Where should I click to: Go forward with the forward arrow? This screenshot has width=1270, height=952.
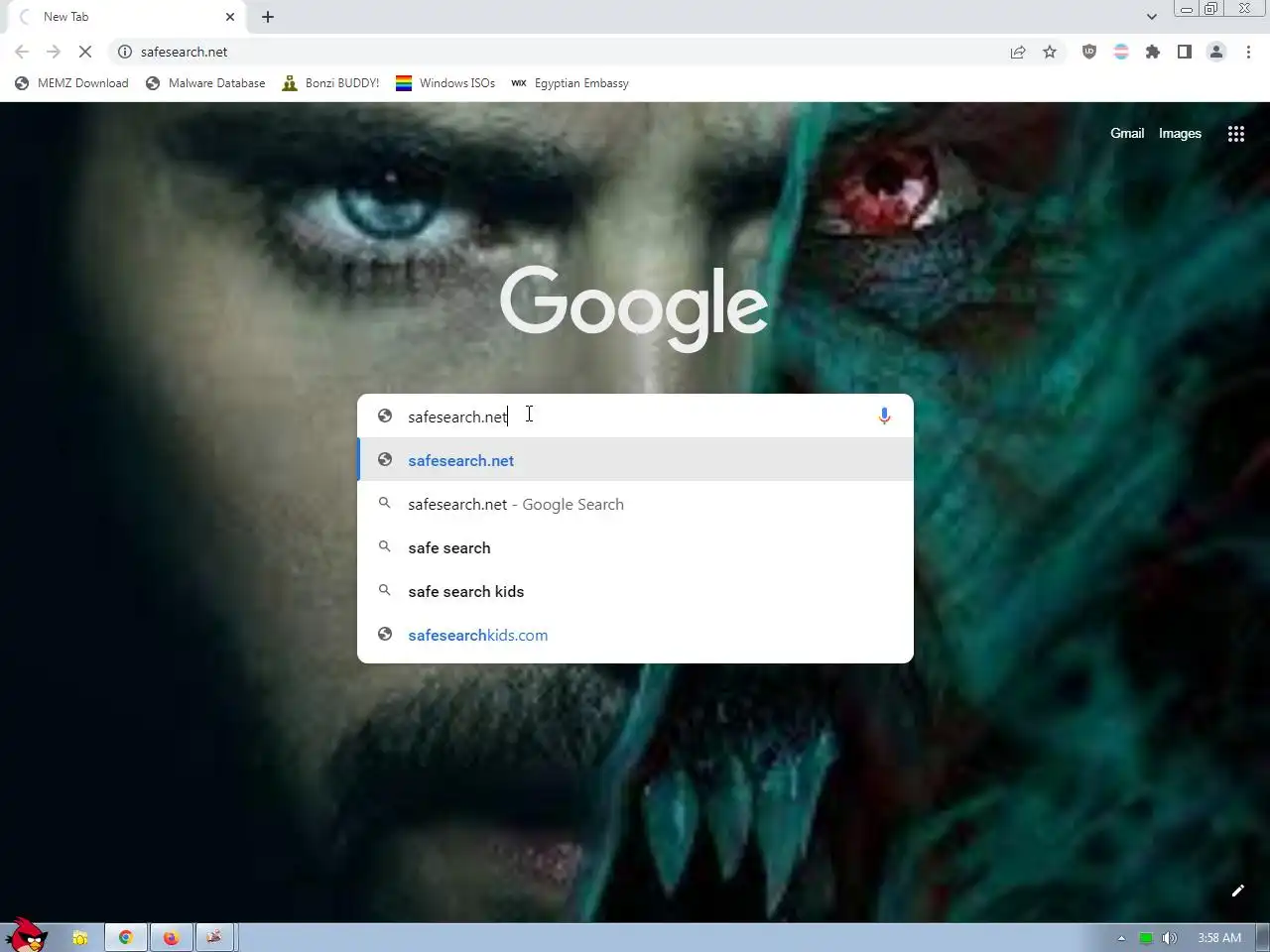click(x=54, y=52)
